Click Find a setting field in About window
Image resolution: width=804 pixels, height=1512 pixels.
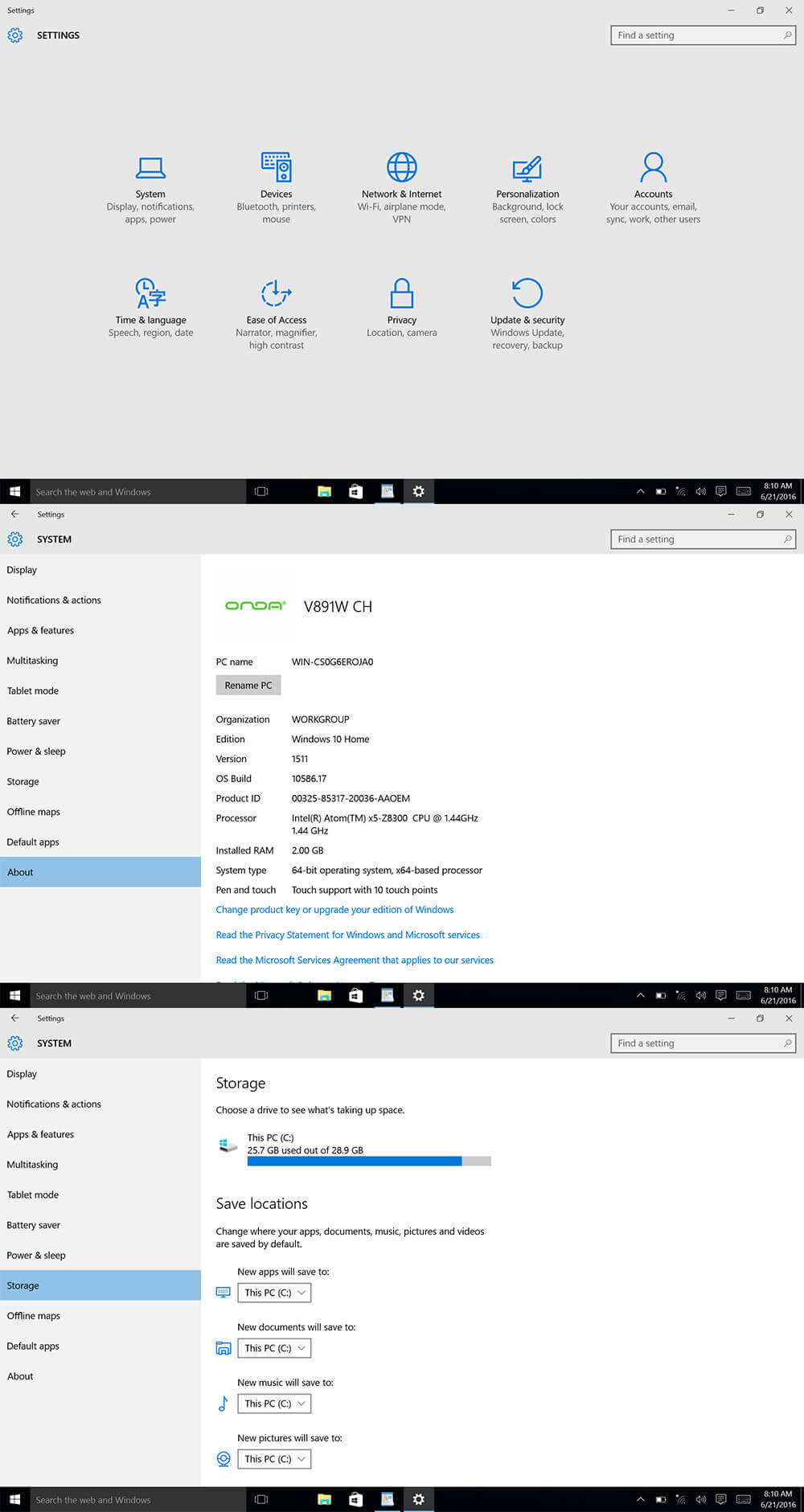pyautogui.click(x=703, y=539)
